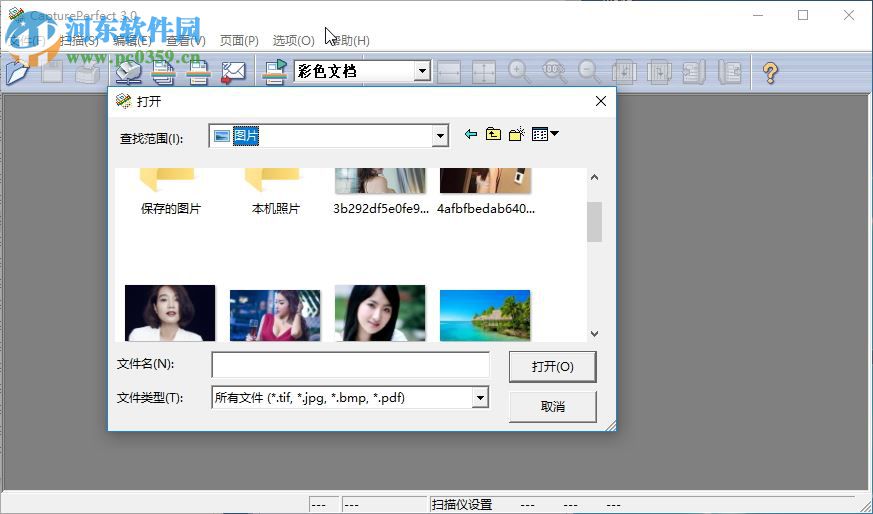Click the 文件名 input field
Image resolution: width=873 pixels, height=514 pixels.
click(x=350, y=365)
